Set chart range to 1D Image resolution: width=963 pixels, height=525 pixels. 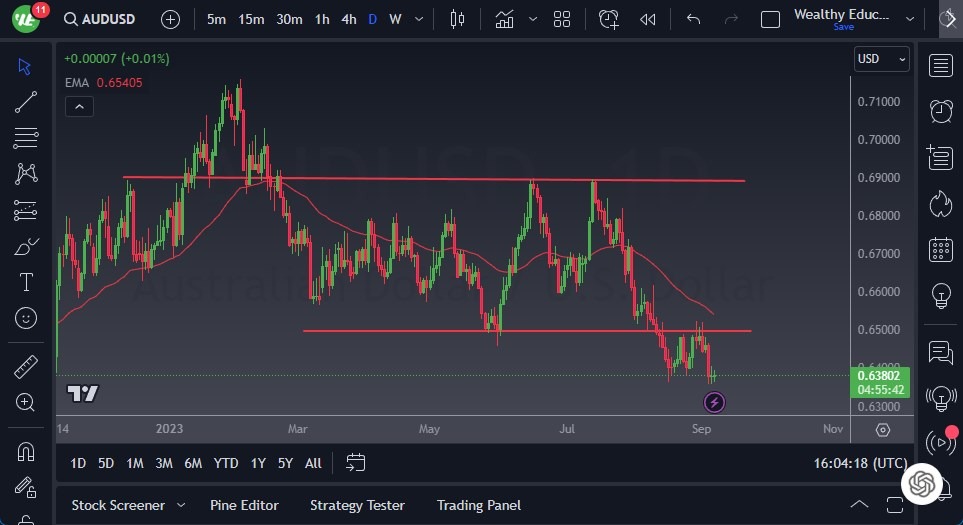(x=78, y=464)
